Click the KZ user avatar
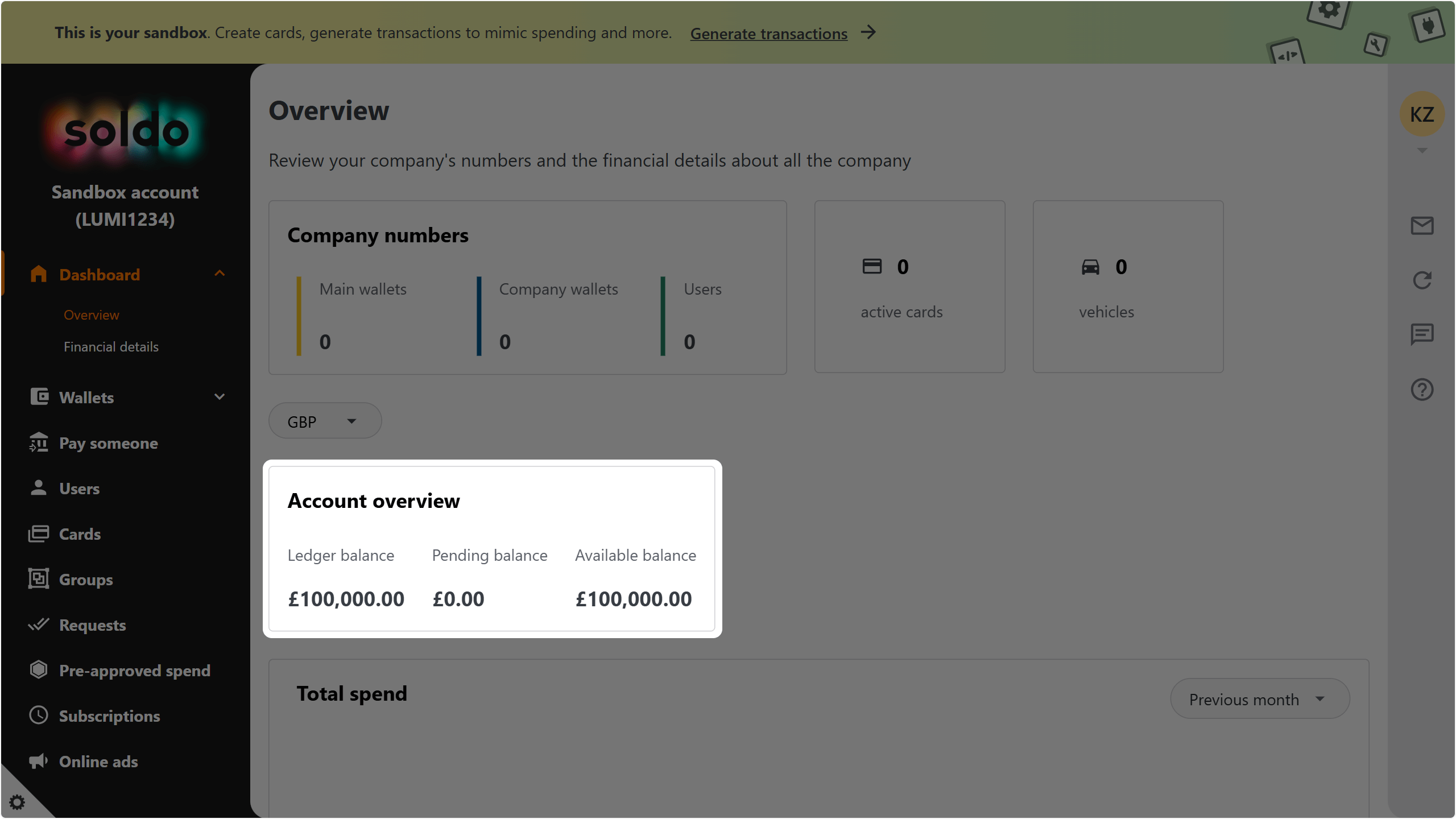1456x819 pixels. [1422, 114]
